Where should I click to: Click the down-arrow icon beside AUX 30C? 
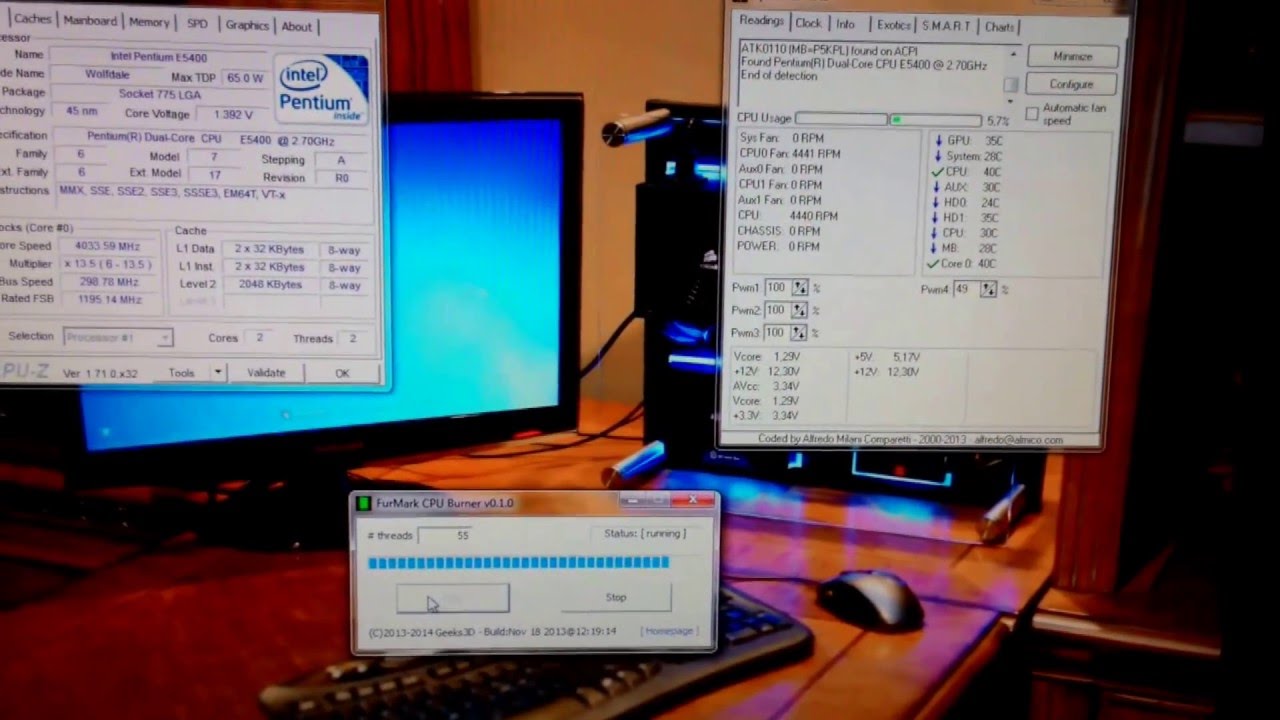point(938,187)
